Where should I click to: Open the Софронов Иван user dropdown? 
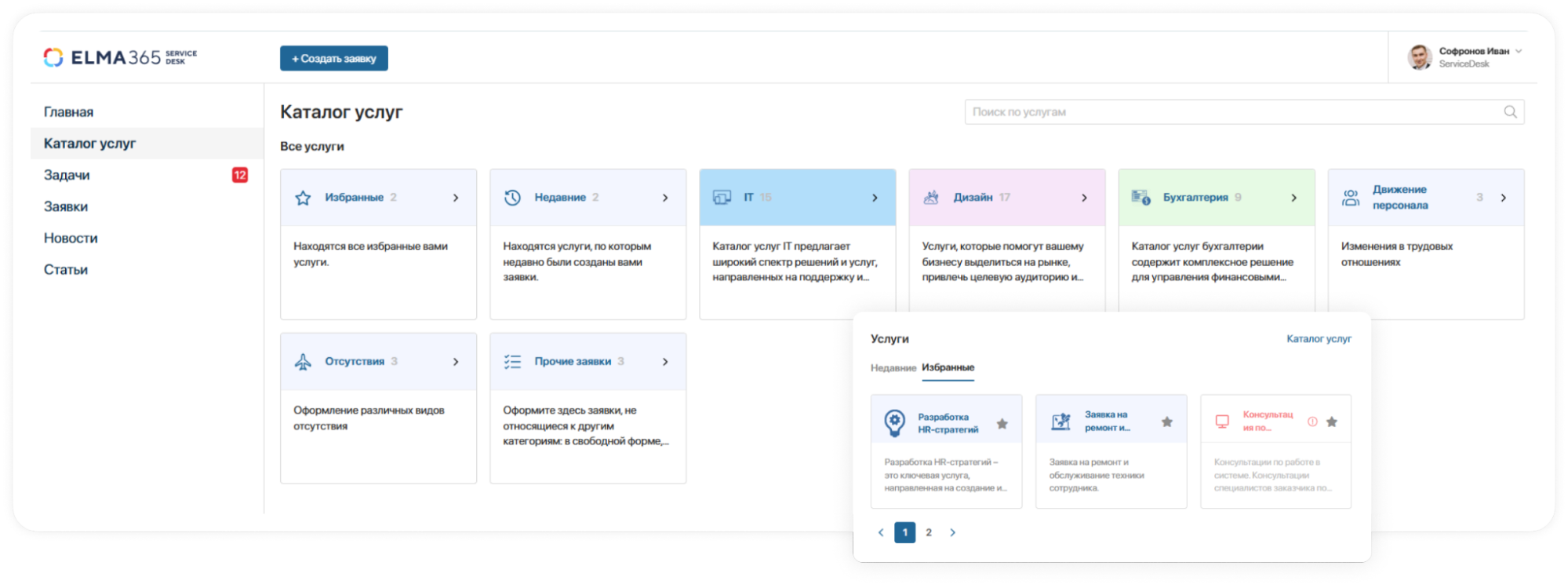point(1519,52)
